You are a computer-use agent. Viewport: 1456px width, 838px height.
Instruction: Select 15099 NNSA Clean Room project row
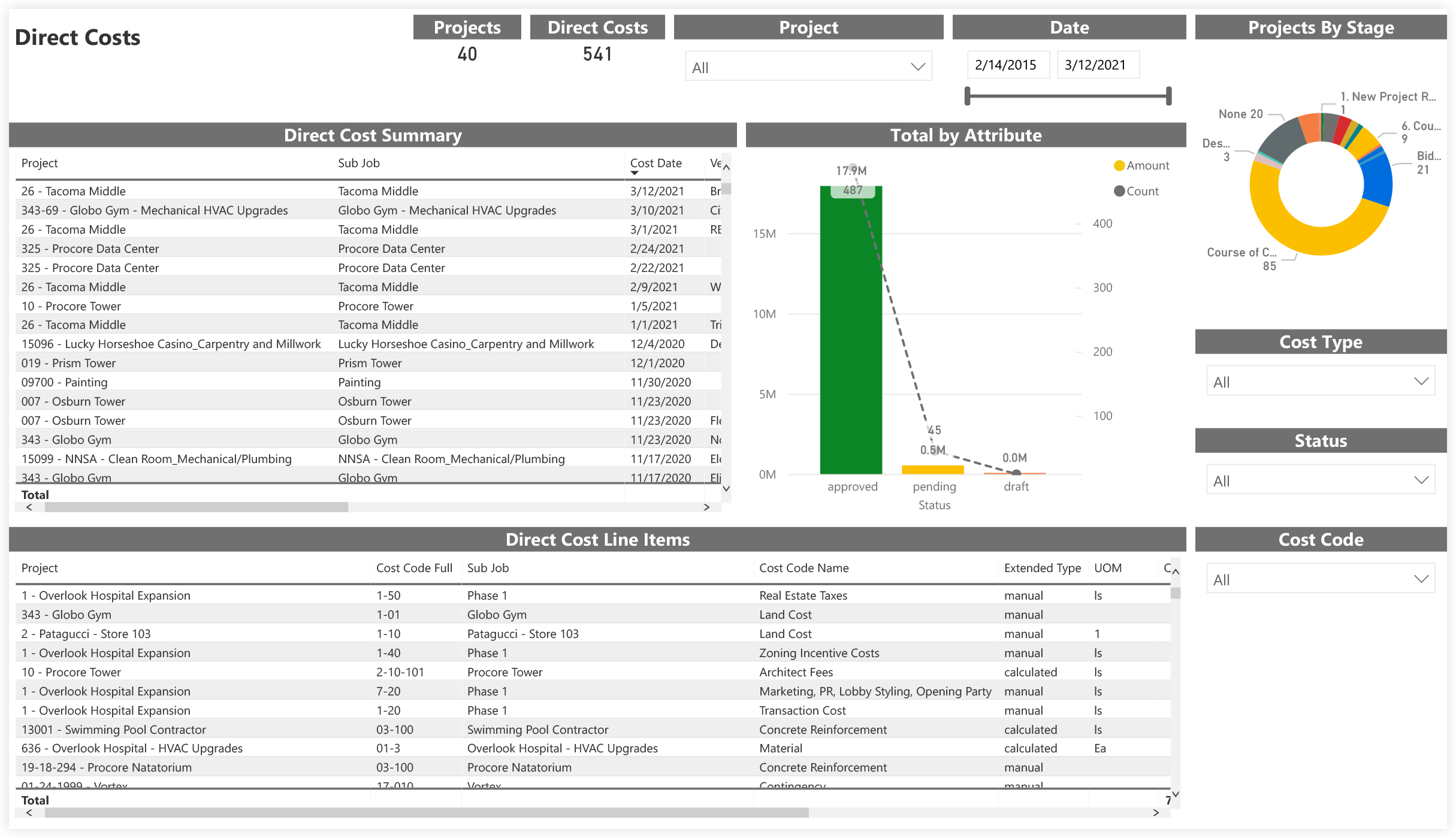pos(368,459)
